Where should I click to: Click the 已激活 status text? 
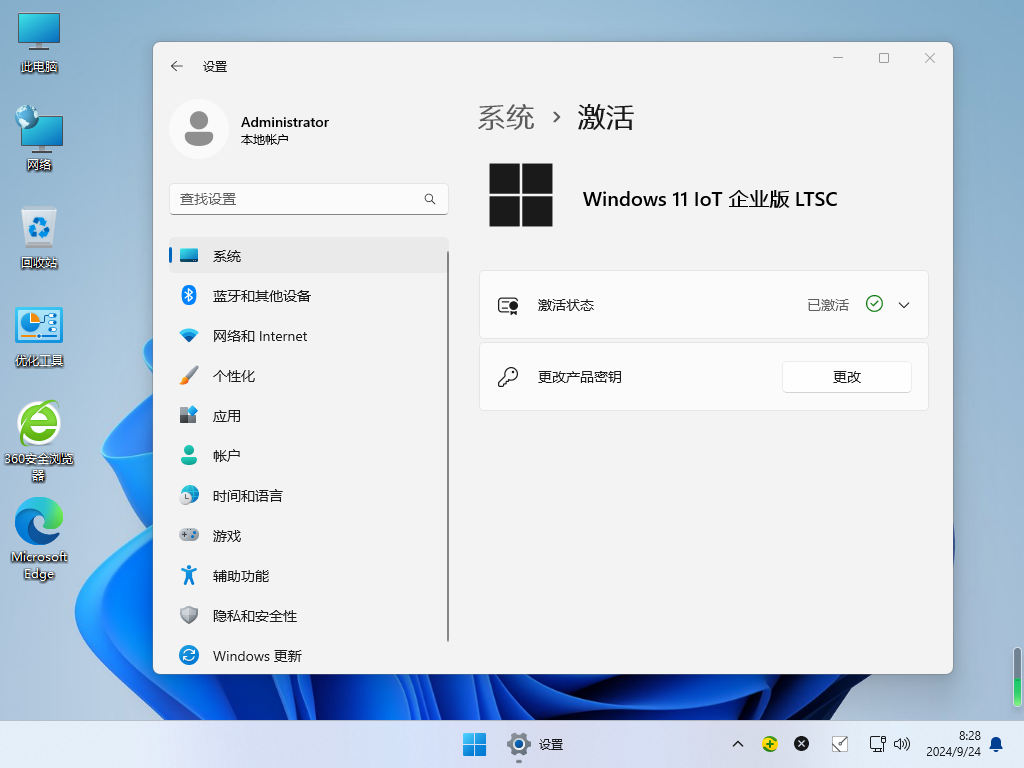click(827, 305)
